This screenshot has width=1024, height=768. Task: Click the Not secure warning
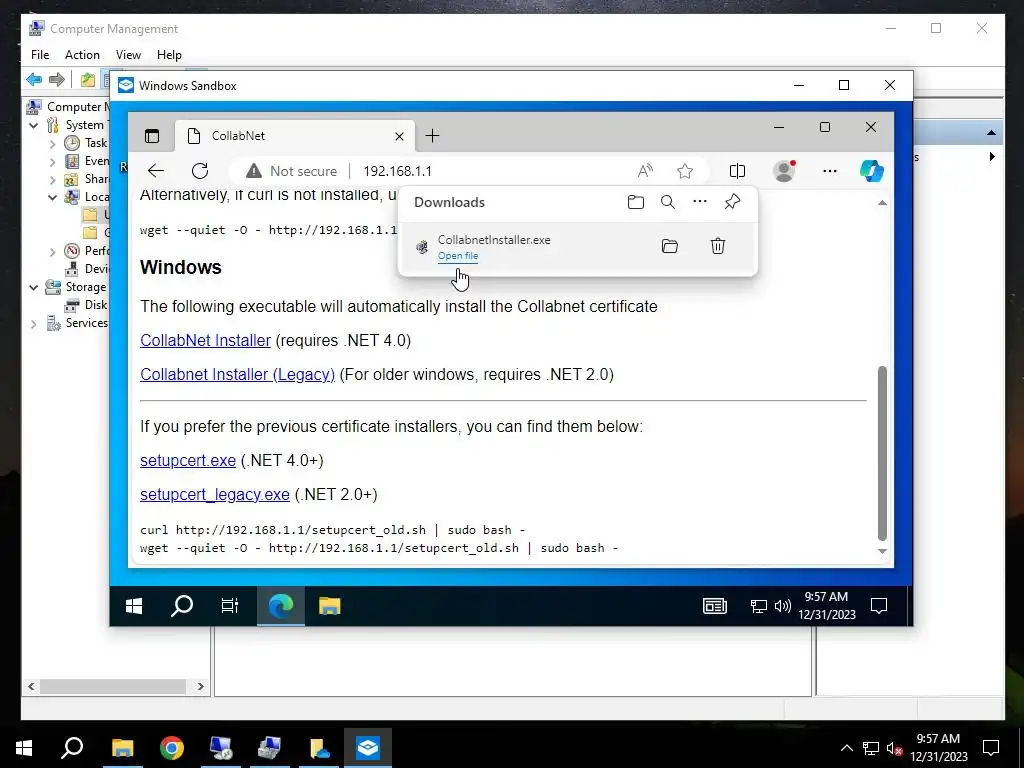coord(291,171)
